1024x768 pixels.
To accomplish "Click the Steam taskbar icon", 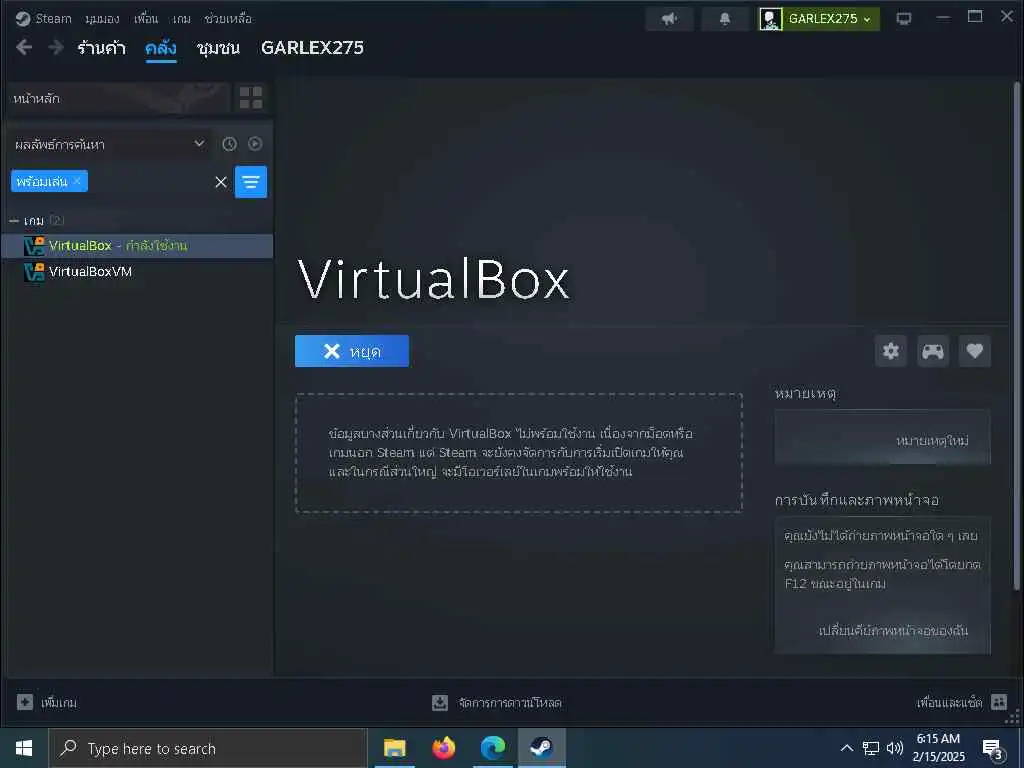I will tap(541, 748).
